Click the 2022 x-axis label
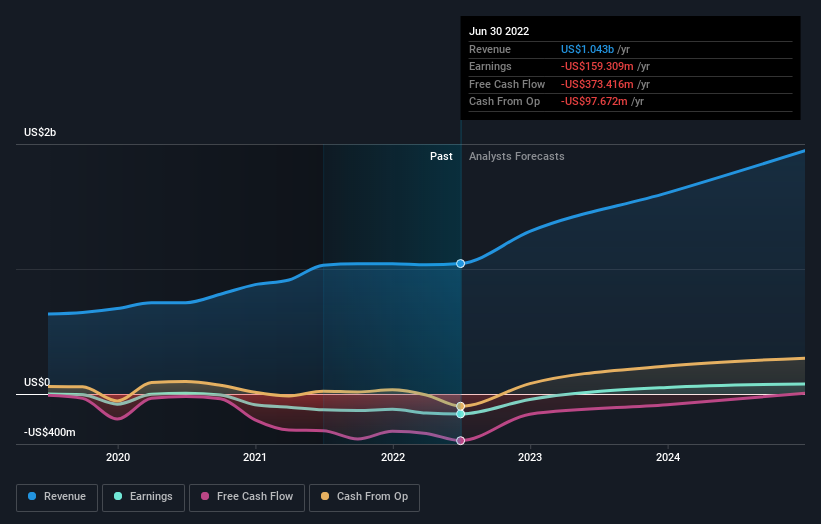This screenshot has width=821, height=524. coord(393,457)
